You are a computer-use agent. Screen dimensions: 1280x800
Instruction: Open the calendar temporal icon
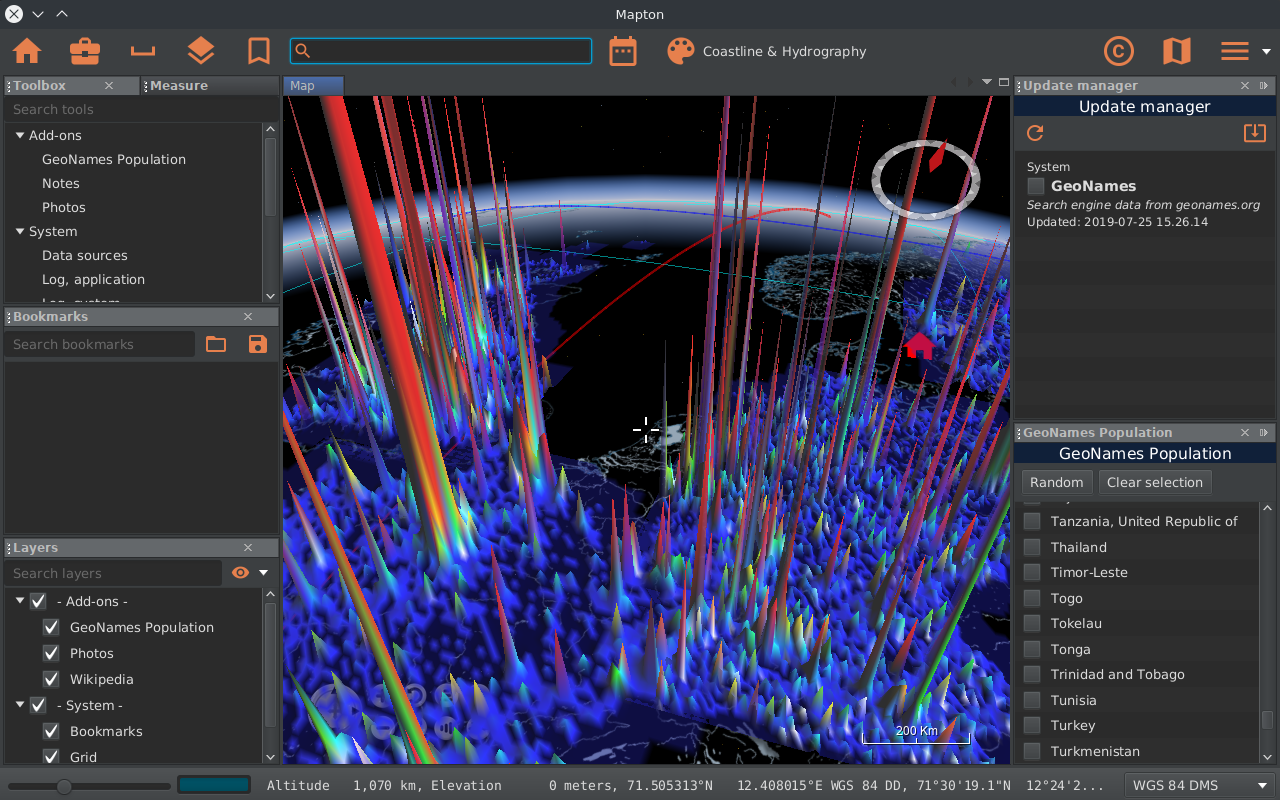623,51
